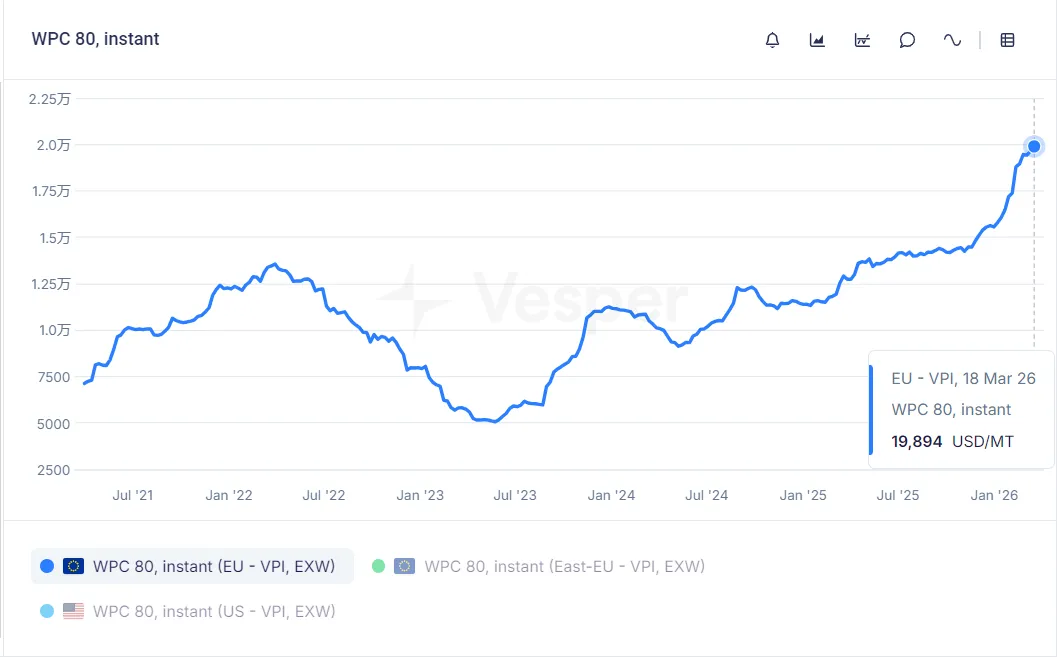Image resolution: width=1057 pixels, height=657 pixels.
Task: Click the green East-EU legend dot
Action: pos(378,566)
